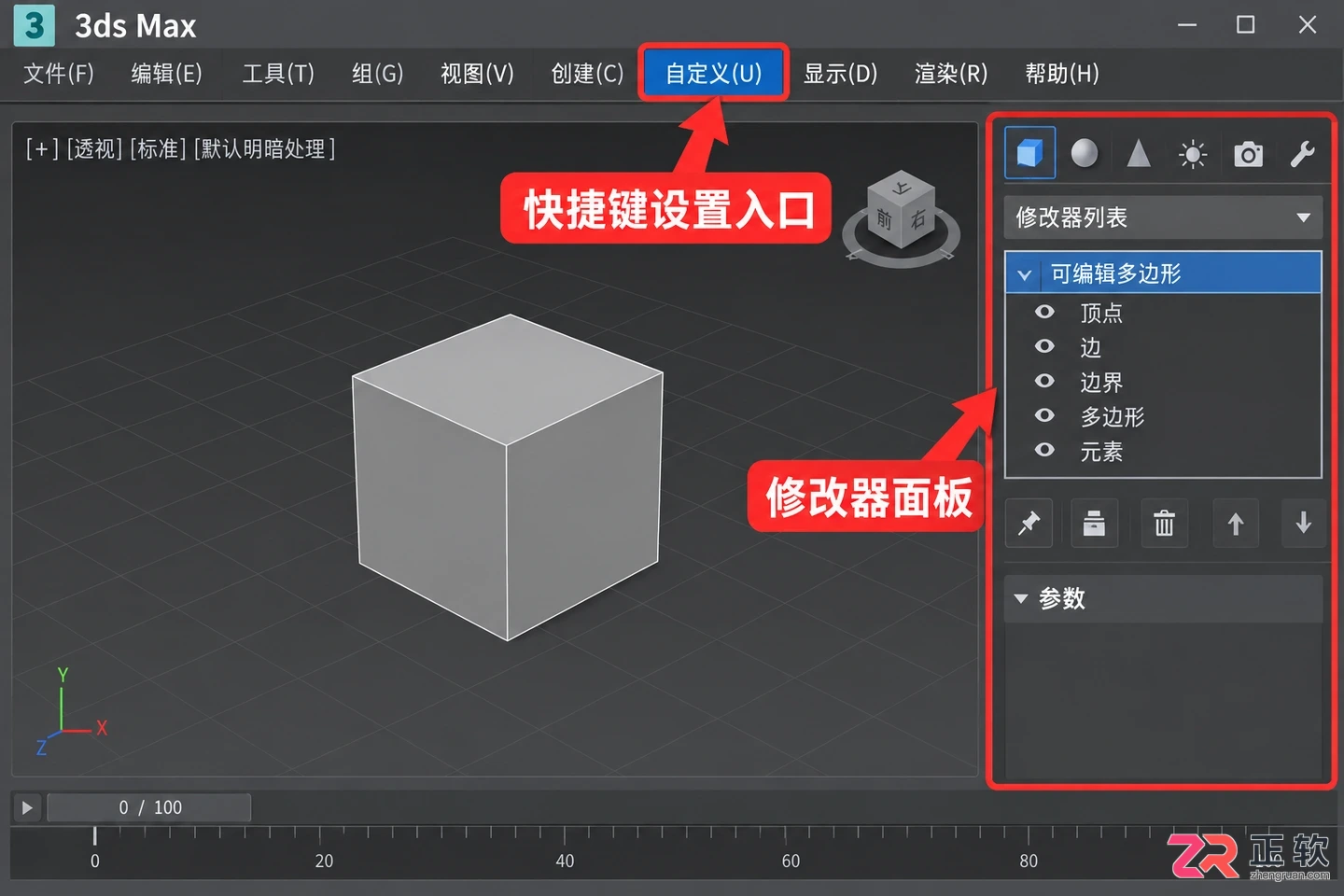Viewport: 1344px width, 896px height.
Task: Click frame 20 on the timeline
Action: (x=323, y=861)
